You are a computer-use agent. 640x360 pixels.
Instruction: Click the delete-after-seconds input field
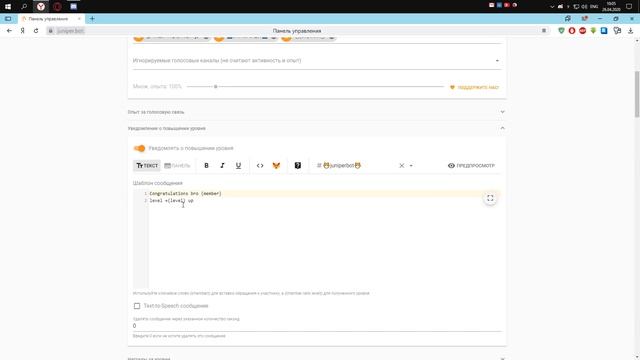tap(317, 326)
